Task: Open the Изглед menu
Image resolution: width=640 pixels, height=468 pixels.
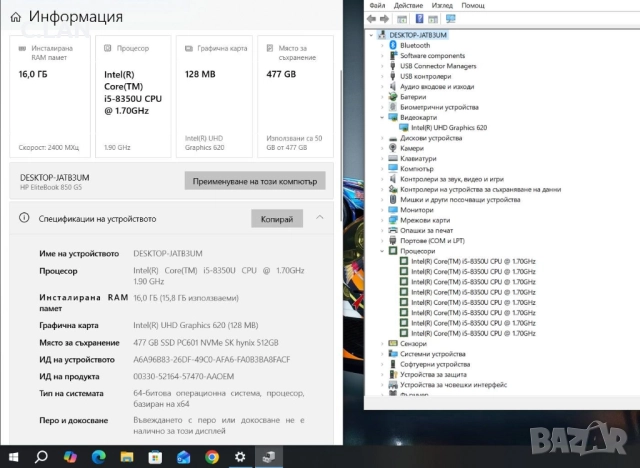Action: tap(442, 5)
